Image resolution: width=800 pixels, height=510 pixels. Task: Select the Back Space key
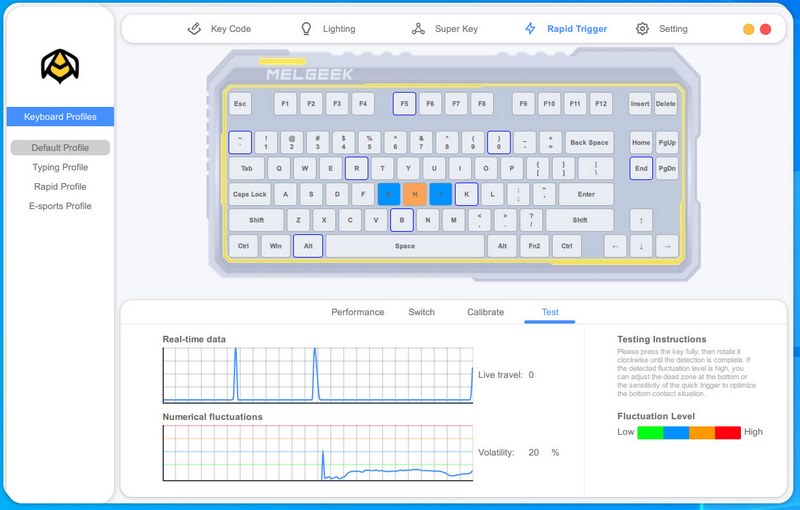pos(589,142)
